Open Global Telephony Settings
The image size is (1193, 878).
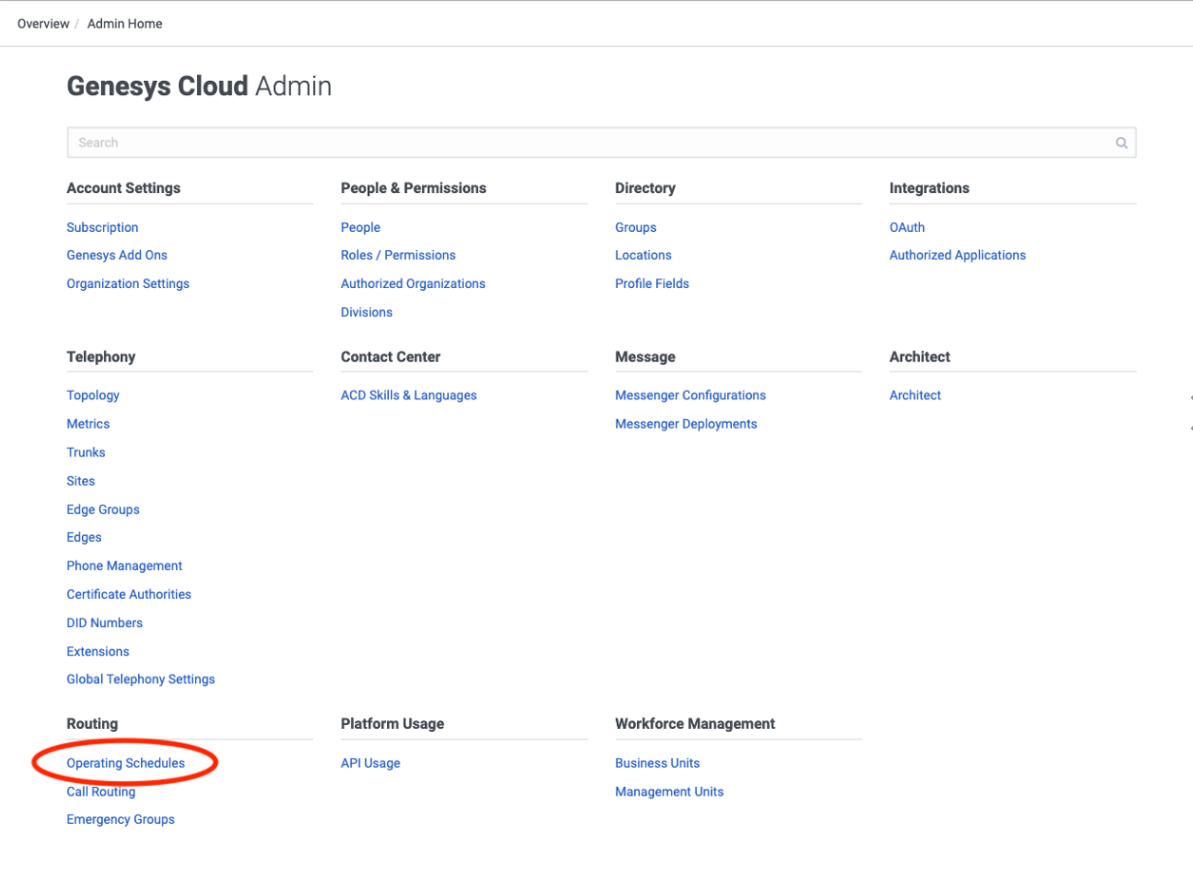pos(141,679)
